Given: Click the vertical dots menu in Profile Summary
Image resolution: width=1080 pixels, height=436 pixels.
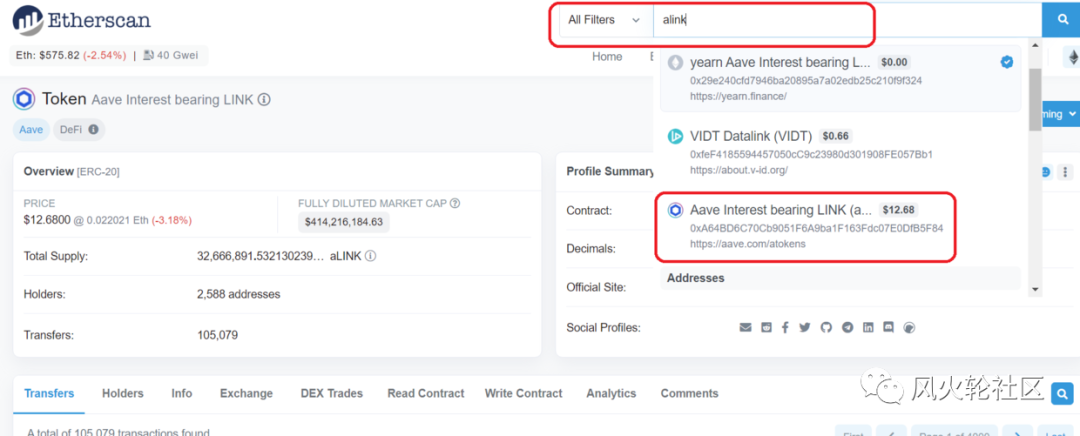Looking at the screenshot, I should (1065, 172).
